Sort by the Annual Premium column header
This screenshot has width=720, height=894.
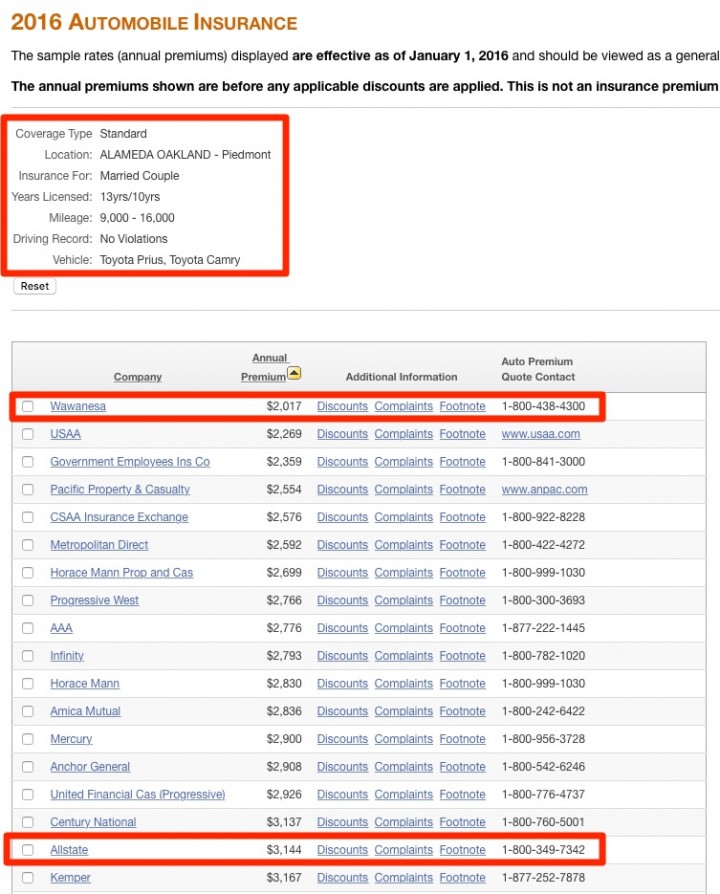coord(264,367)
